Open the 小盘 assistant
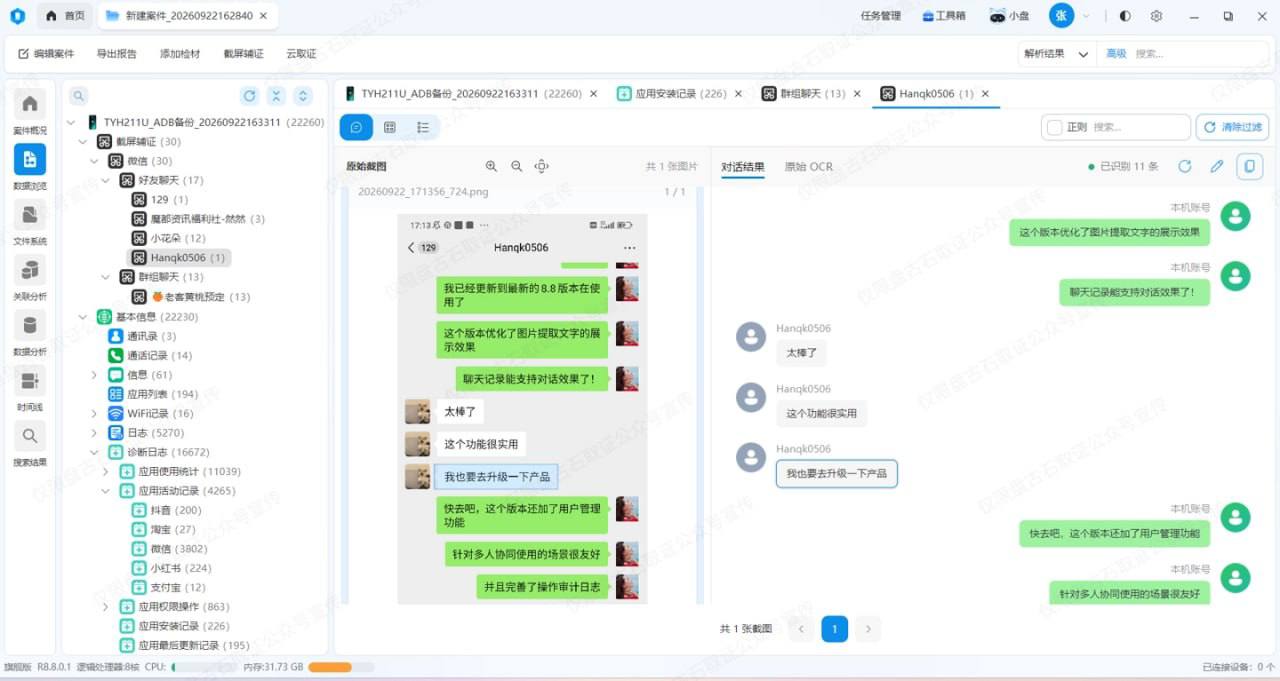 (1008, 16)
